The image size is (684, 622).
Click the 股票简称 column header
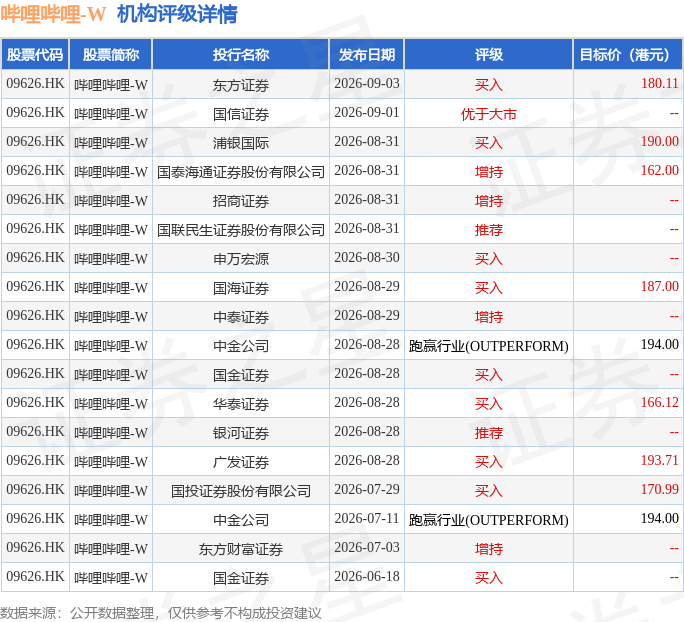111,55
